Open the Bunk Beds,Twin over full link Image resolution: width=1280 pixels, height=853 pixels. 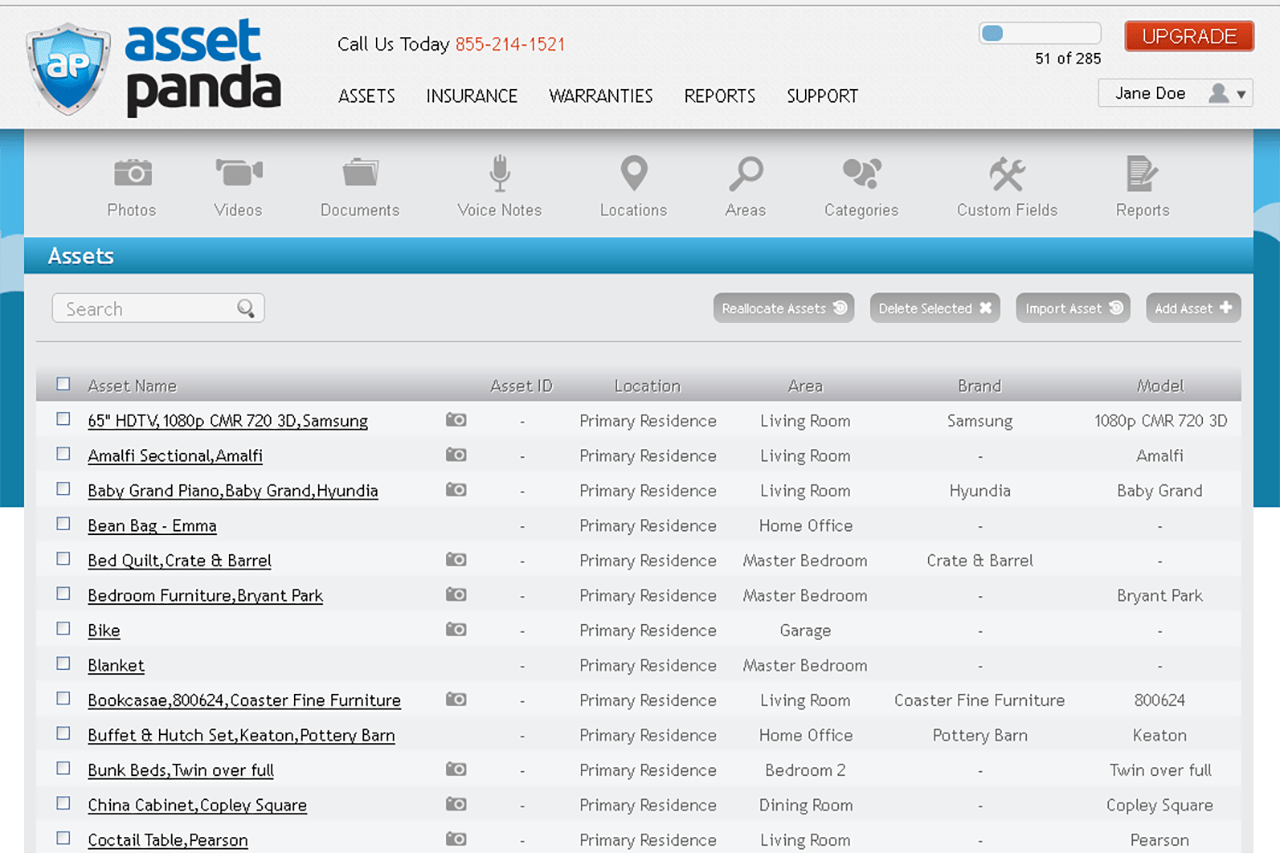[x=181, y=770]
